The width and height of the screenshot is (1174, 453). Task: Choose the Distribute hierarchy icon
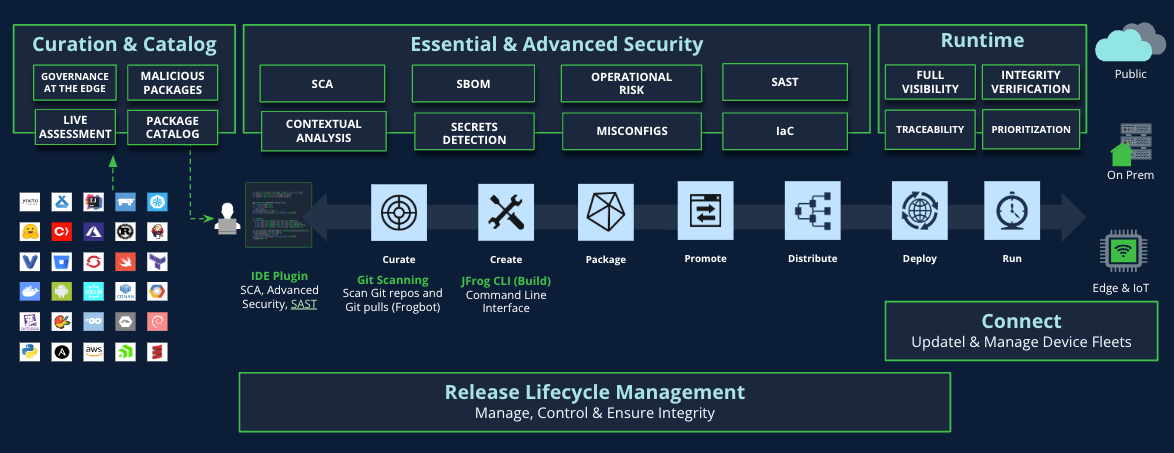pos(812,212)
